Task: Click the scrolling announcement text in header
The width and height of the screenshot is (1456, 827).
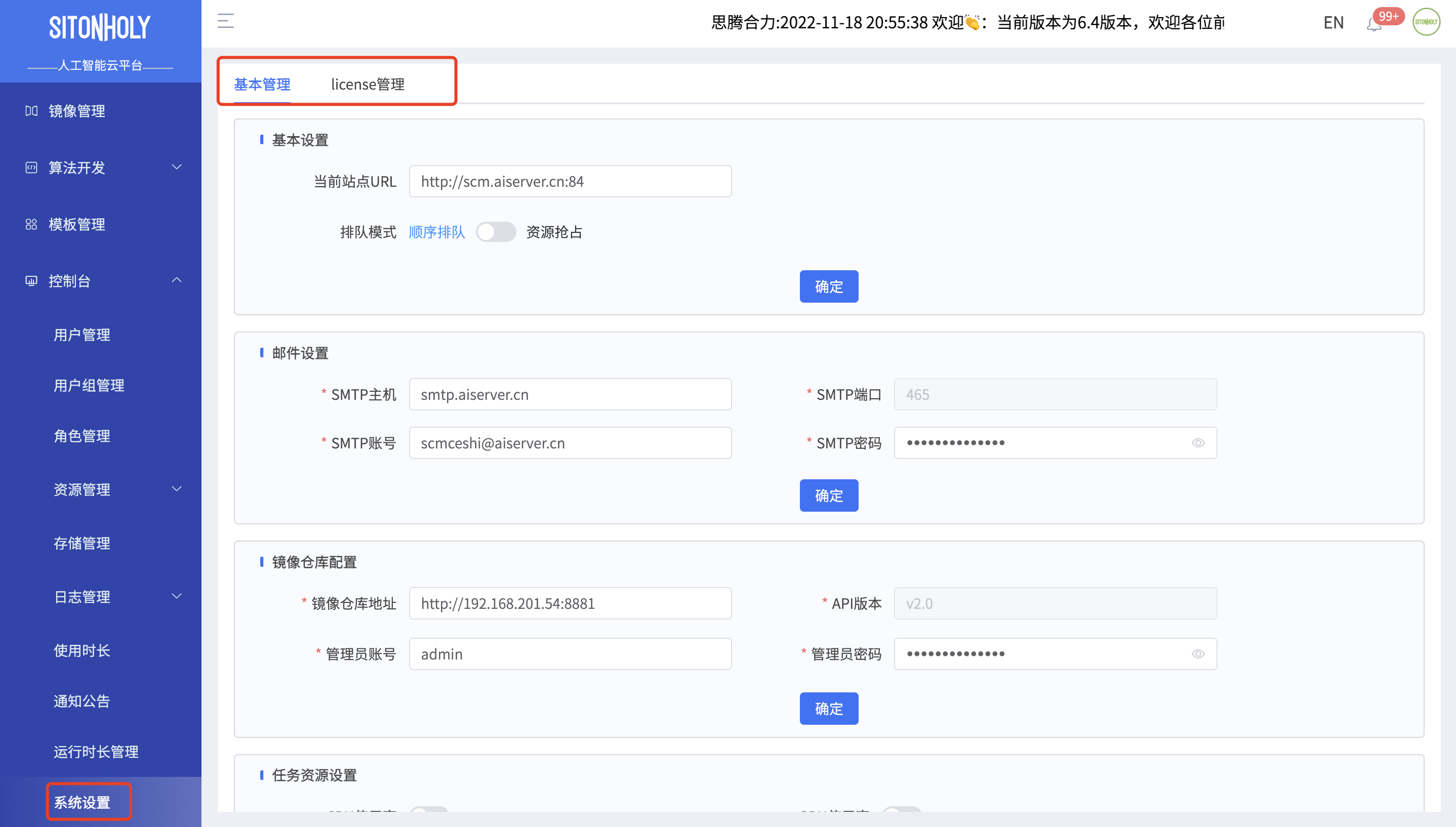Action: [967, 23]
